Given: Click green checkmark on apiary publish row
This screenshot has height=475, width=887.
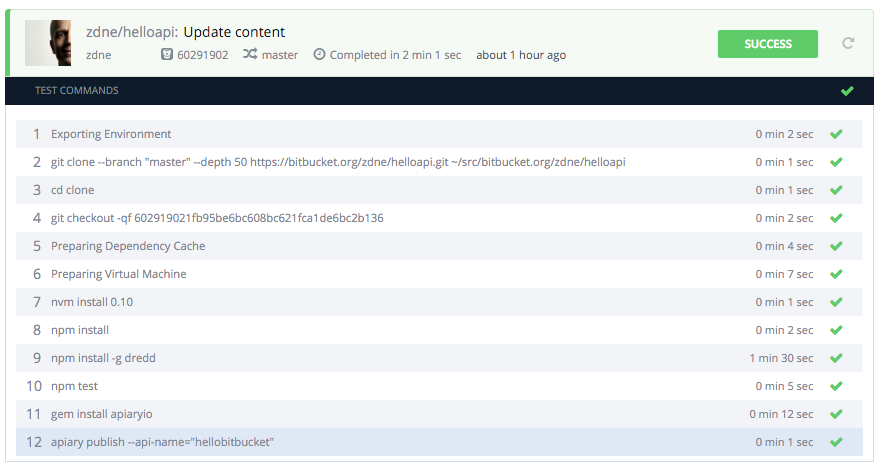Looking at the screenshot, I should pyautogui.click(x=836, y=442).
